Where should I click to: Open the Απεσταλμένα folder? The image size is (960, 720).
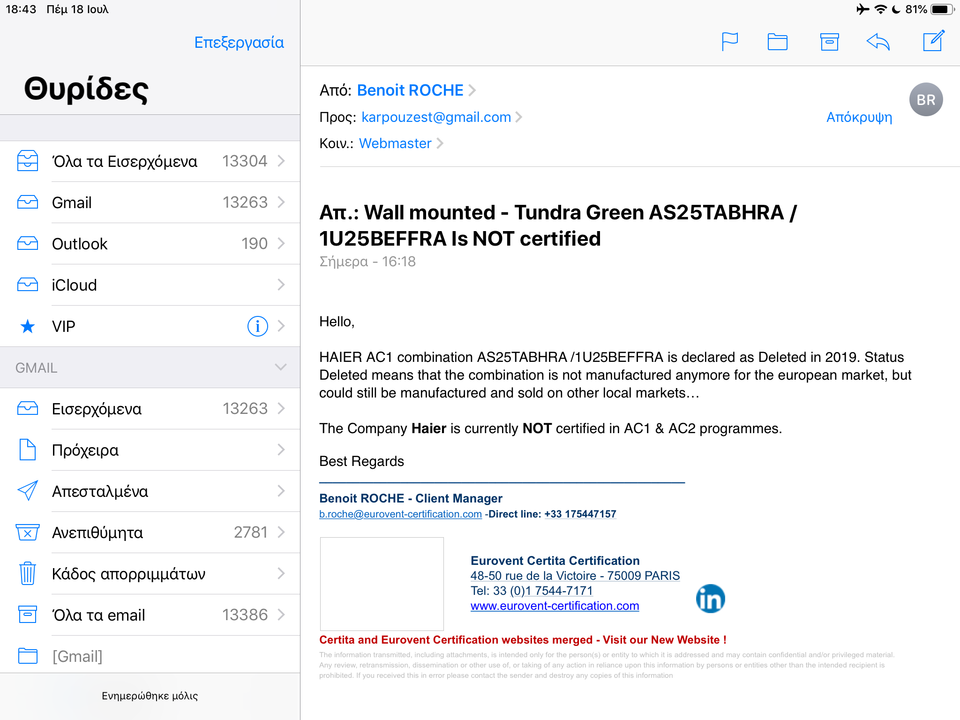tap(150, 490)
